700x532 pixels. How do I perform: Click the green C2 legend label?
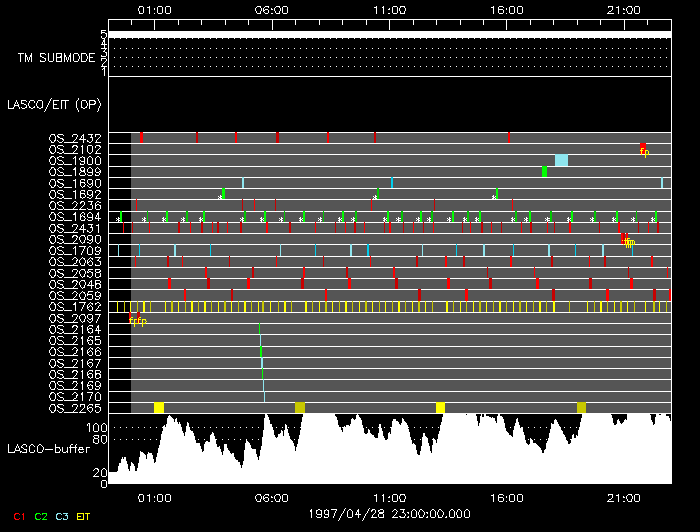[41, 515]
